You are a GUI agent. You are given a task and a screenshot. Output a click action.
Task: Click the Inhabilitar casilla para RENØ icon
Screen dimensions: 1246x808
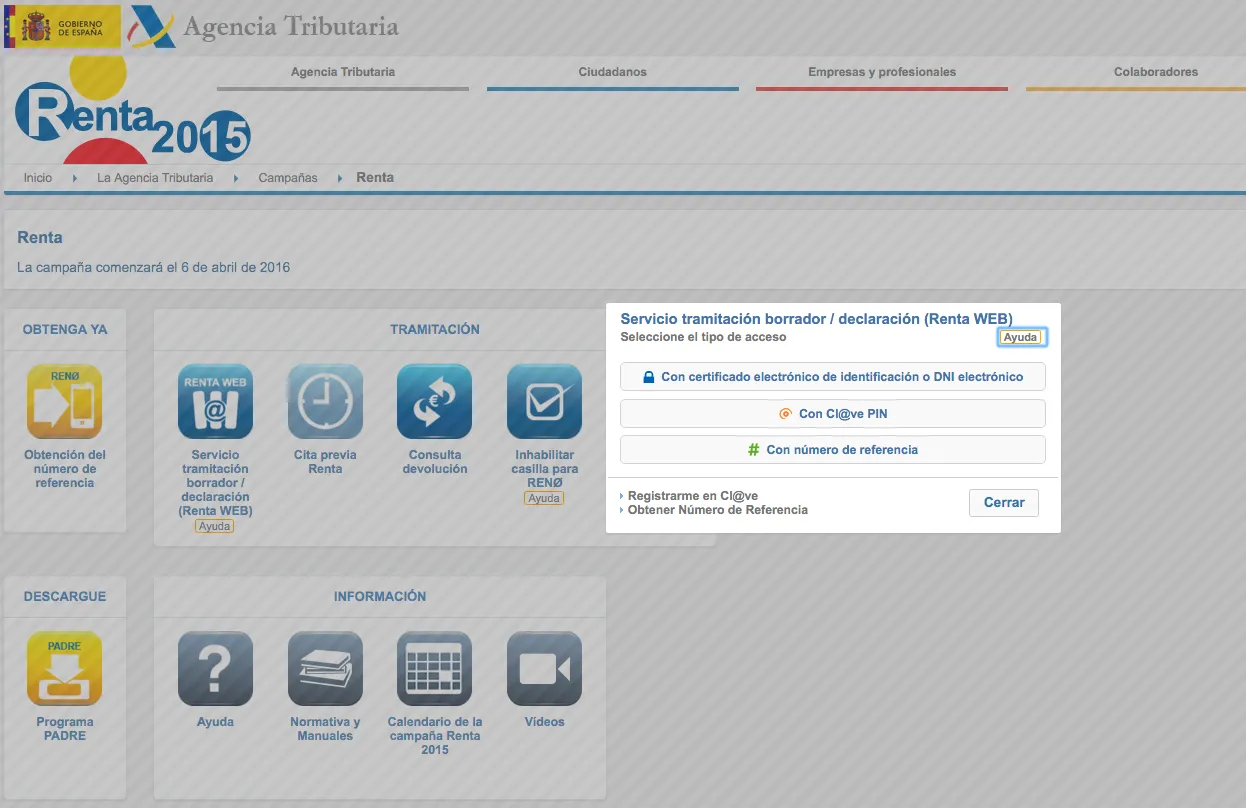[x=544, y=401]
